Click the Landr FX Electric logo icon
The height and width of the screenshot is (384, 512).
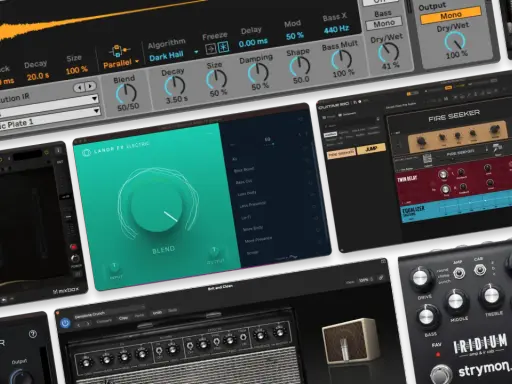point(86,153)
